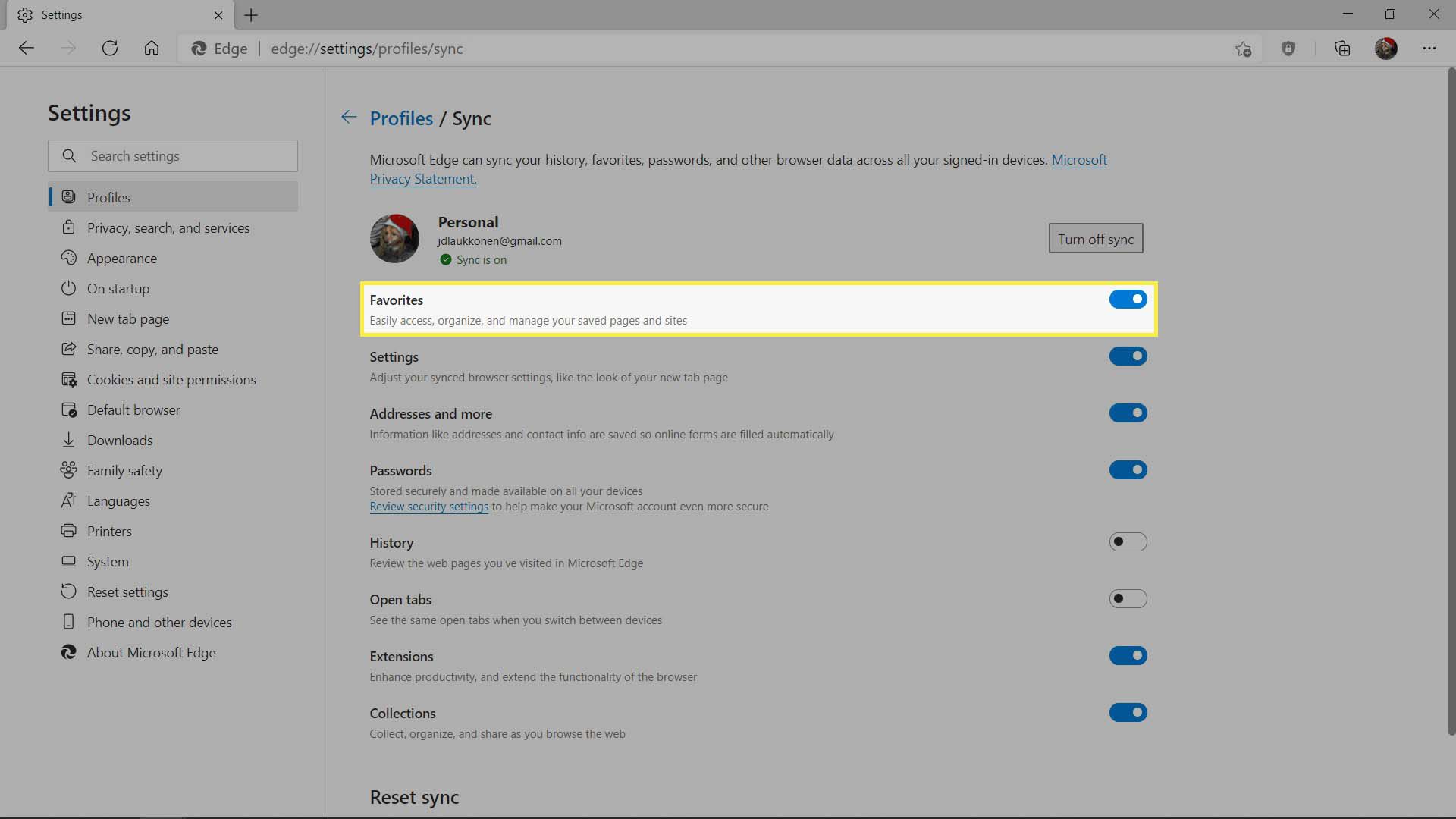Viewport: 1456px width, 819px height.
Task: Close the Settings tab
Action: tap(218, 15)
